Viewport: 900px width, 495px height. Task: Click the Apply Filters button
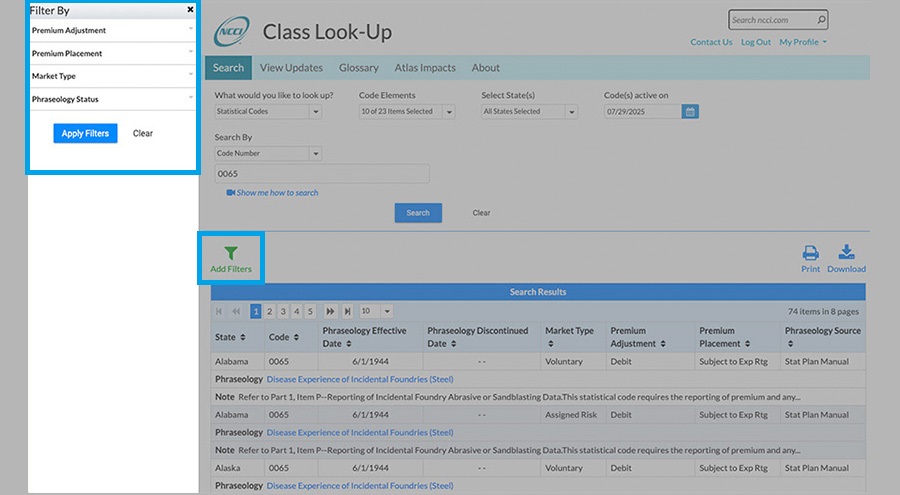[x=86, y=133]
